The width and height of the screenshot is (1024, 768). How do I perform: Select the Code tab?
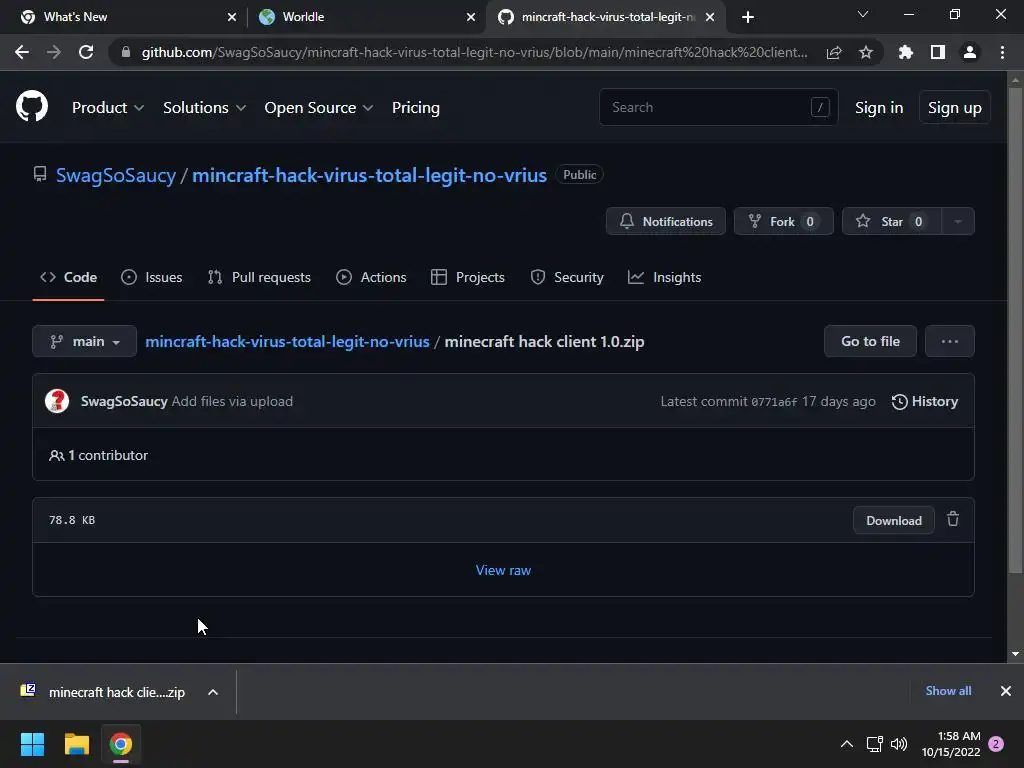(69, 277)
